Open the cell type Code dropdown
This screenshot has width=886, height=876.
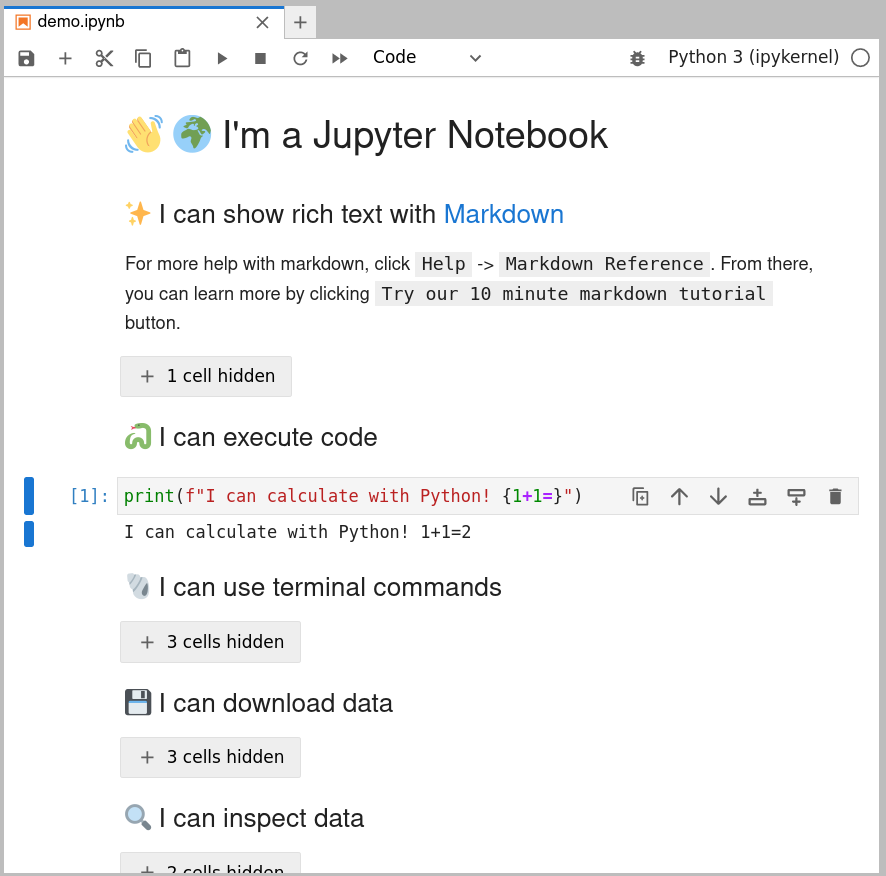pos(427,58)
